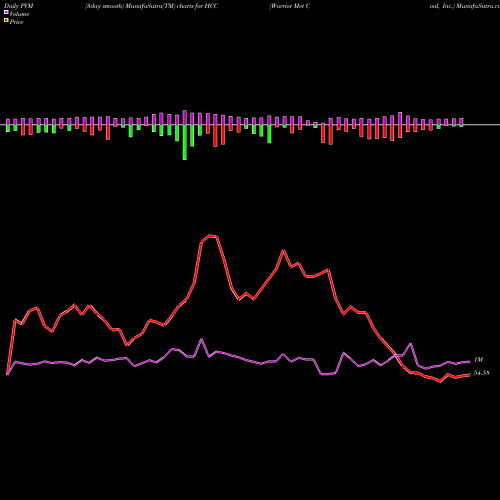Viewport: 500px width, 500px height.
Task: Click the tallest green bar in histogram
Action: pyautogui.click(x=185, y=142)
